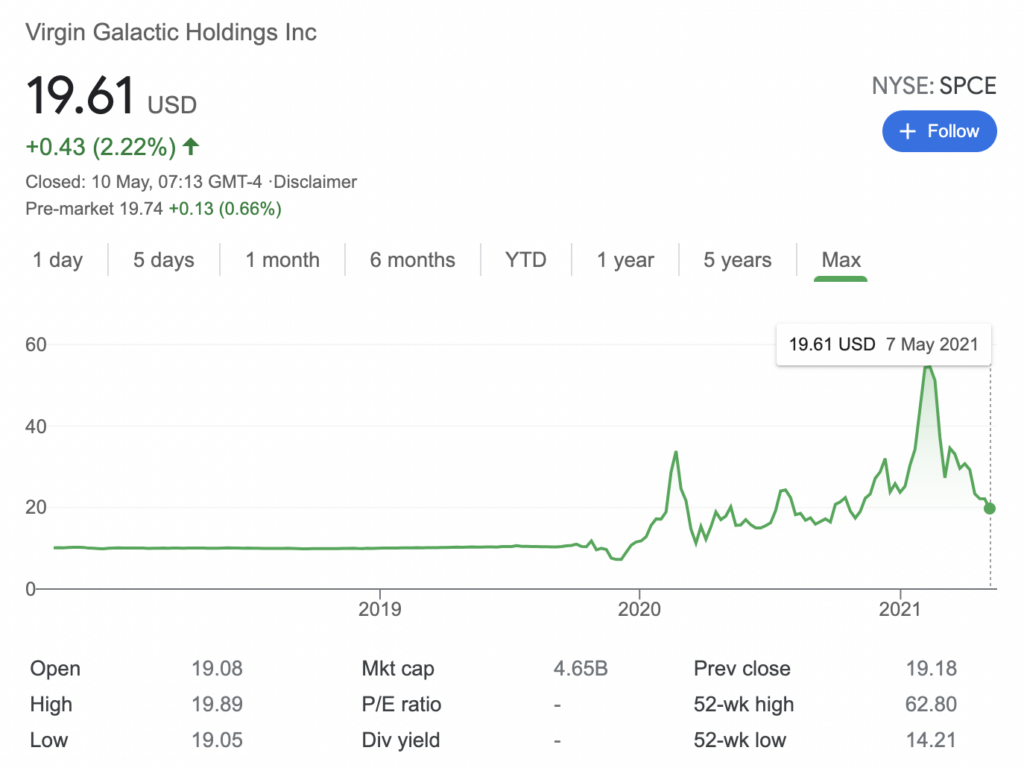Select the 5 days range tab
Image resolution: width=1024 pixels, height=768 pixels.
click(x=163, y=260)
